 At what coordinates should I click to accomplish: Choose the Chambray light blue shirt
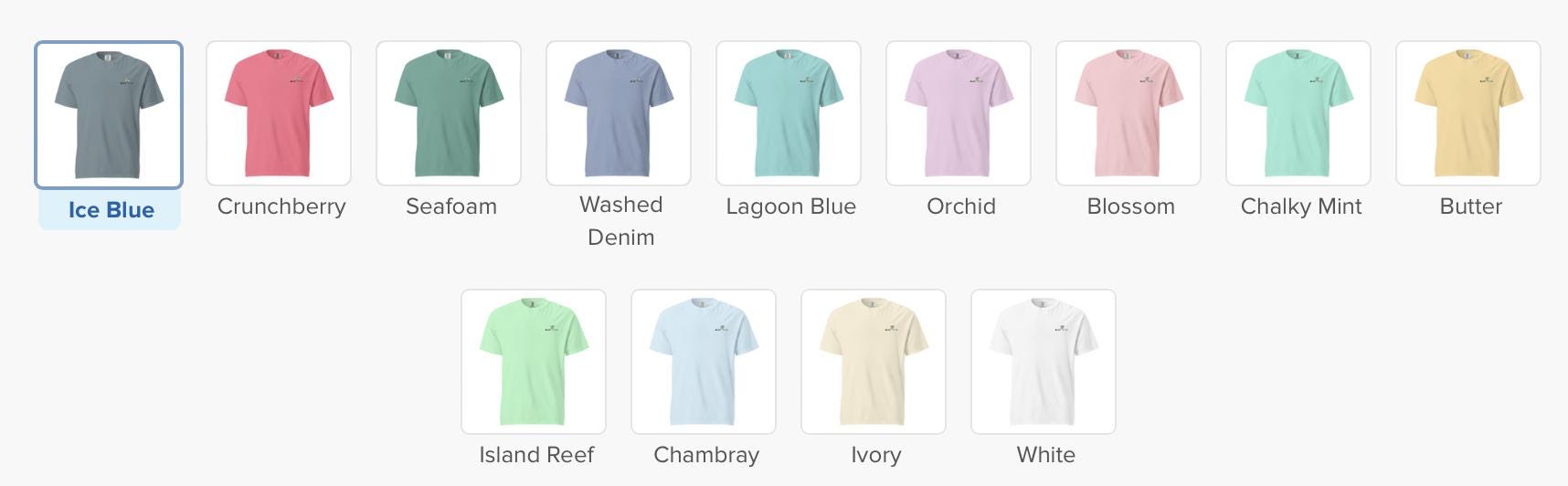[704, 362]
